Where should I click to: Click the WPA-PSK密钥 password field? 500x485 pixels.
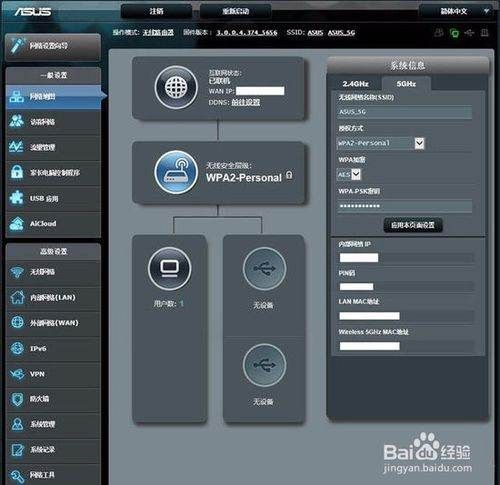click(x=404, y=206)
